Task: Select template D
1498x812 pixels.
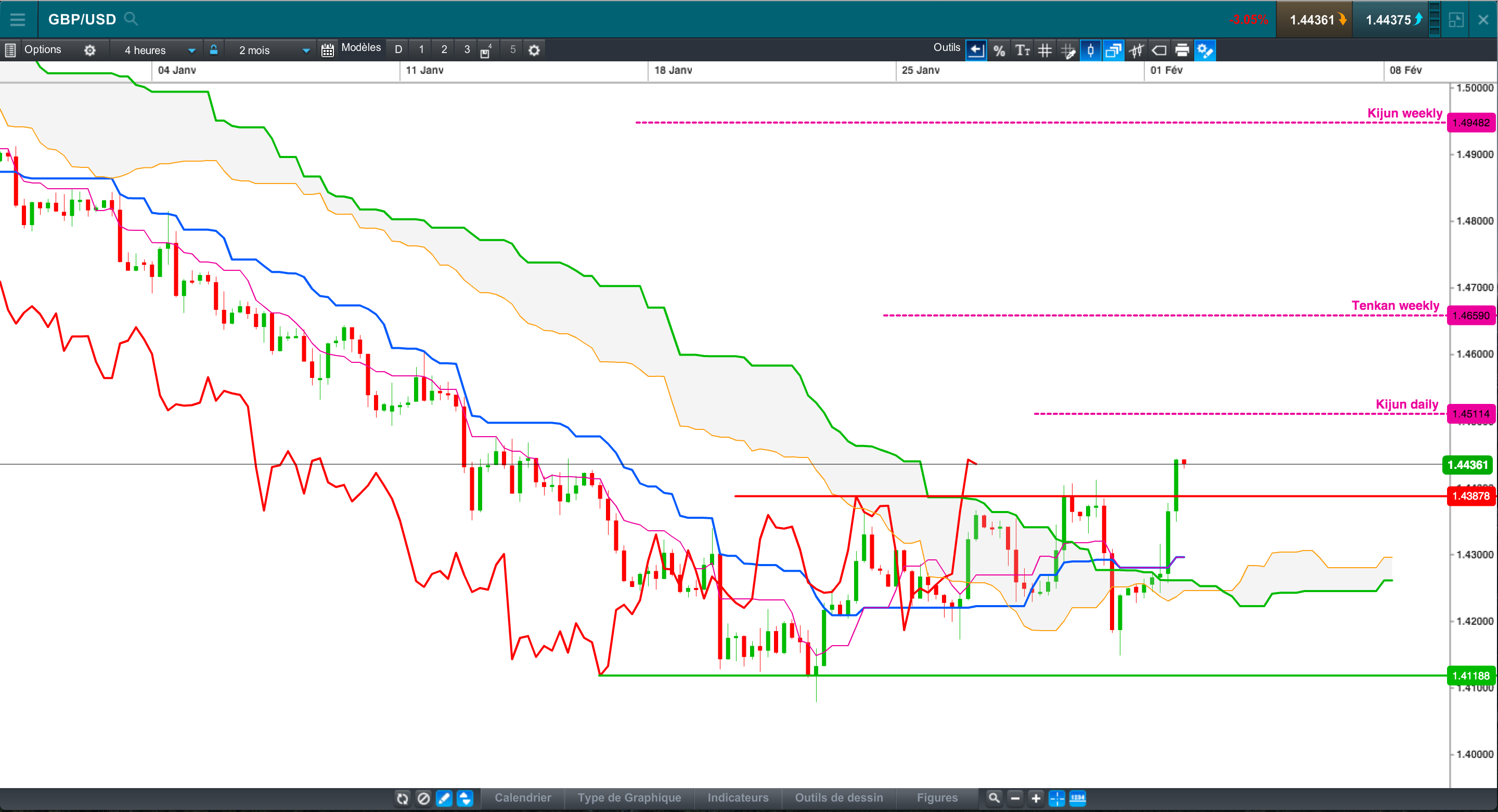Action: [398, 50]
